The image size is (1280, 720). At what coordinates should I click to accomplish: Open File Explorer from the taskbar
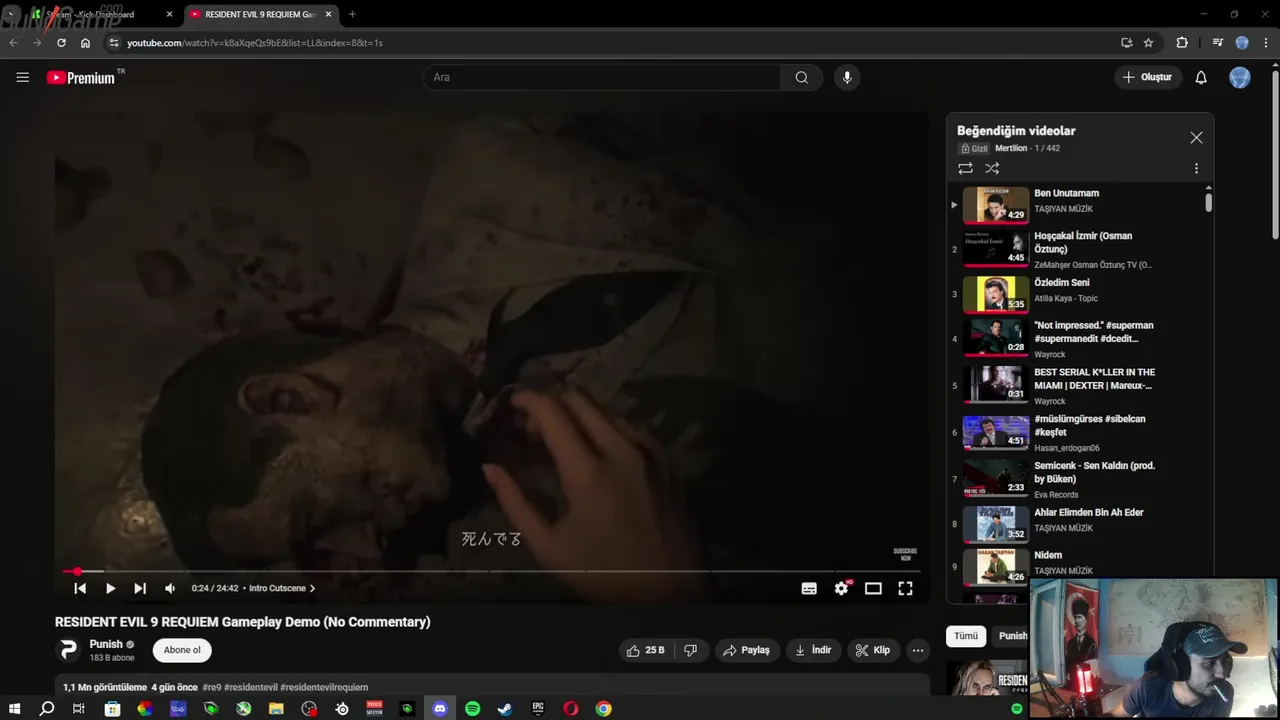click(x=276, y=709)
